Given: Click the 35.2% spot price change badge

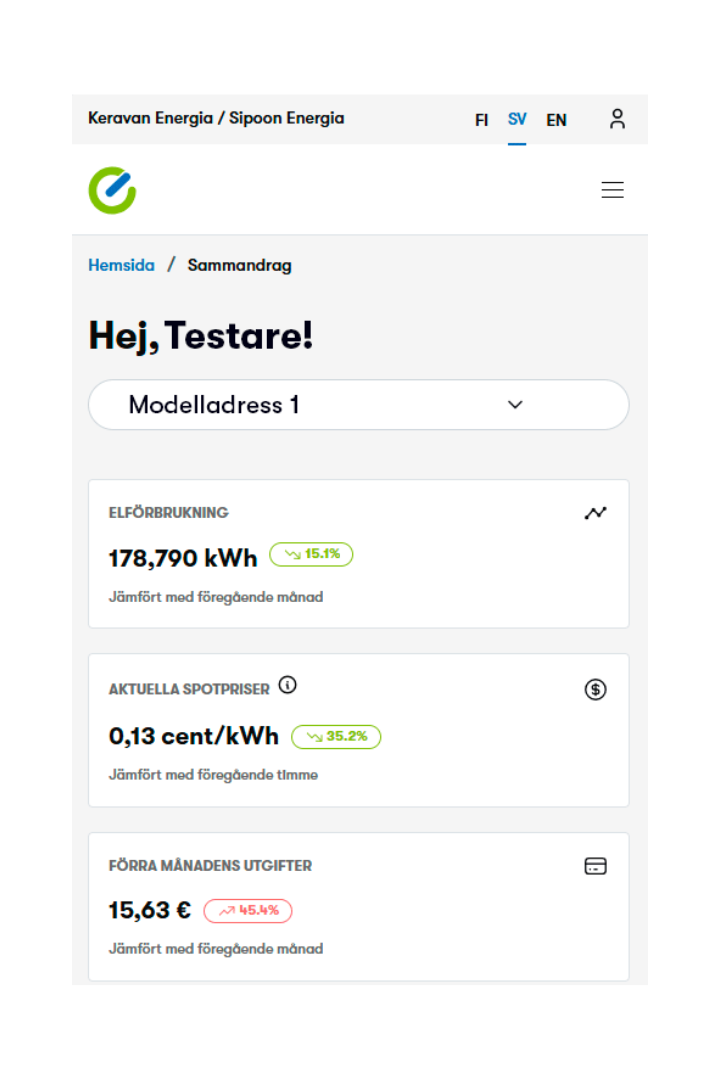Looking at the screenshot, I should pyautogui.click(x=336, y=737).
